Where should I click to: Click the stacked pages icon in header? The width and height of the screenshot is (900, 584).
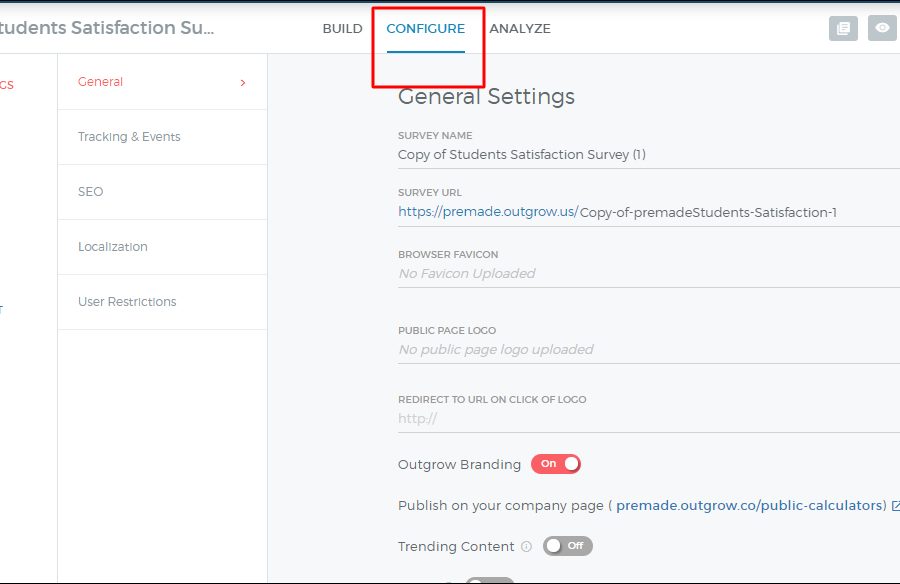pos(843,28)
